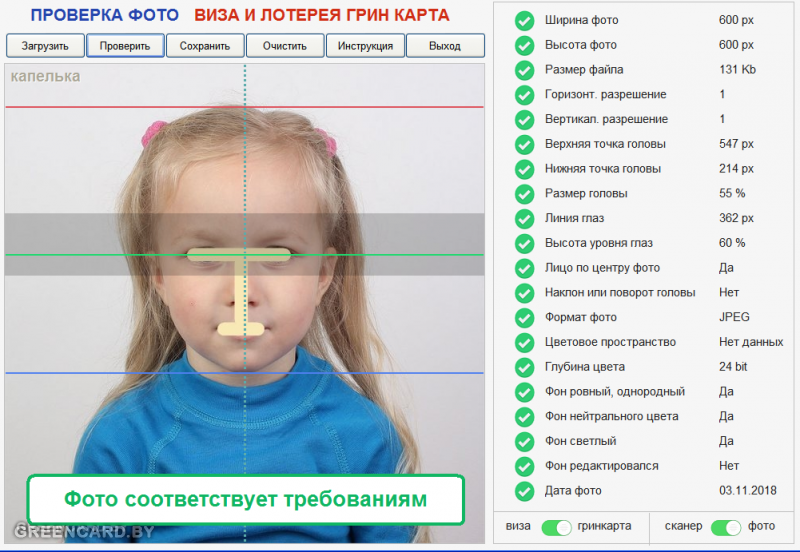Click check icon beside Наклон или поворот головы
The width and height of the screenshot is (800, 552).
click(x=524, y=293)
